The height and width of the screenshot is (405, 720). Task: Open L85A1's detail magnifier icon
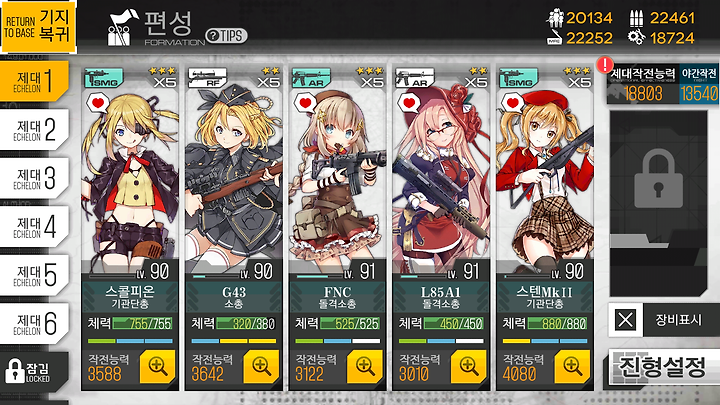point(468,366)
